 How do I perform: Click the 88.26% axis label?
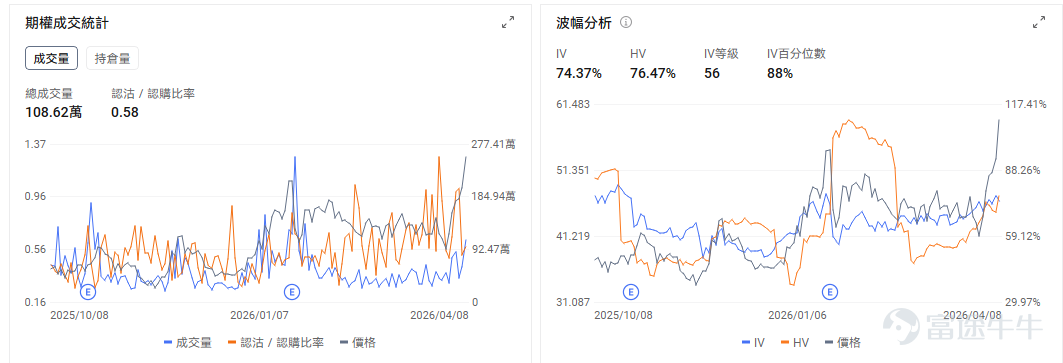click(1023, 170)
